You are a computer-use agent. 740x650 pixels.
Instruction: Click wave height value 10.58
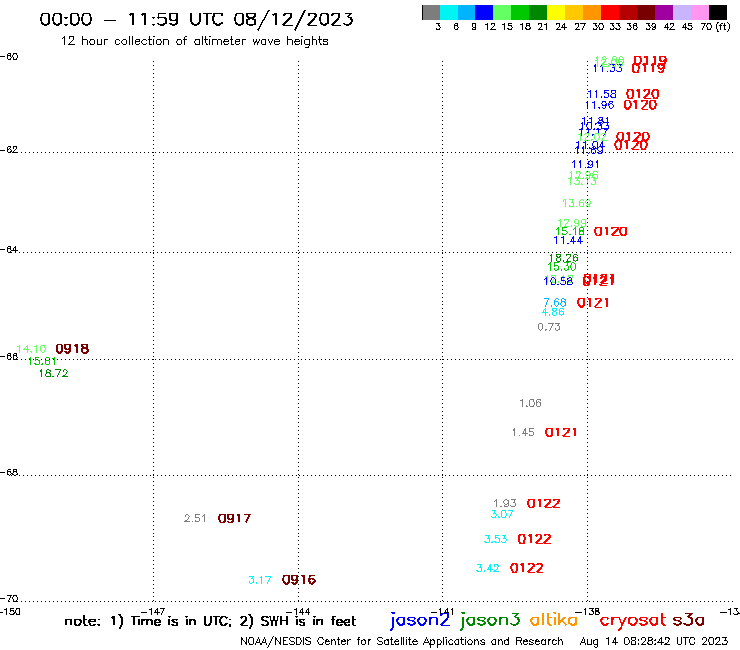point(558,281)
